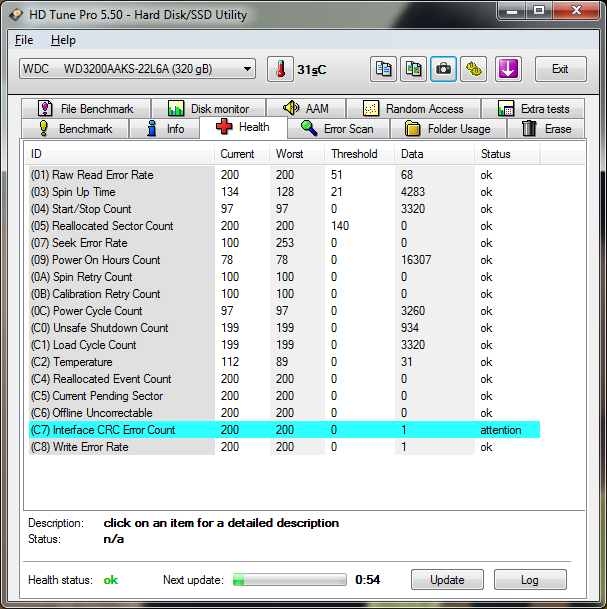Select the (C2) Temperature row
607x609 pixels.
coord(284,362)
